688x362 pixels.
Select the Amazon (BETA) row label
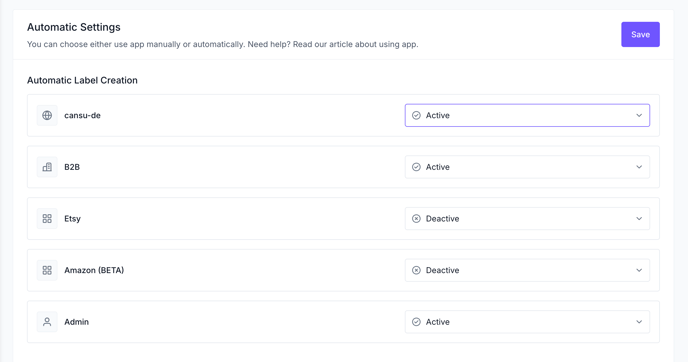point(94,270)
